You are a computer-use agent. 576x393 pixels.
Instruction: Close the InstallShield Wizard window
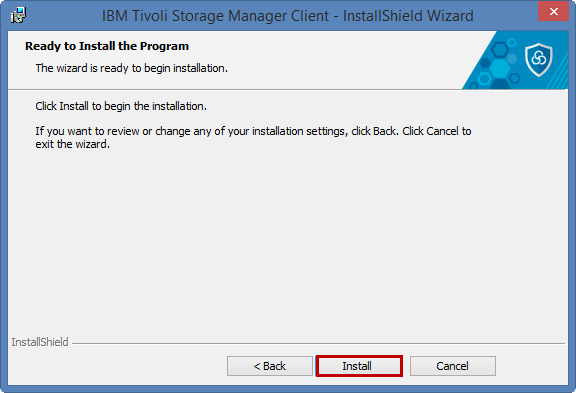tap(554, 12)
